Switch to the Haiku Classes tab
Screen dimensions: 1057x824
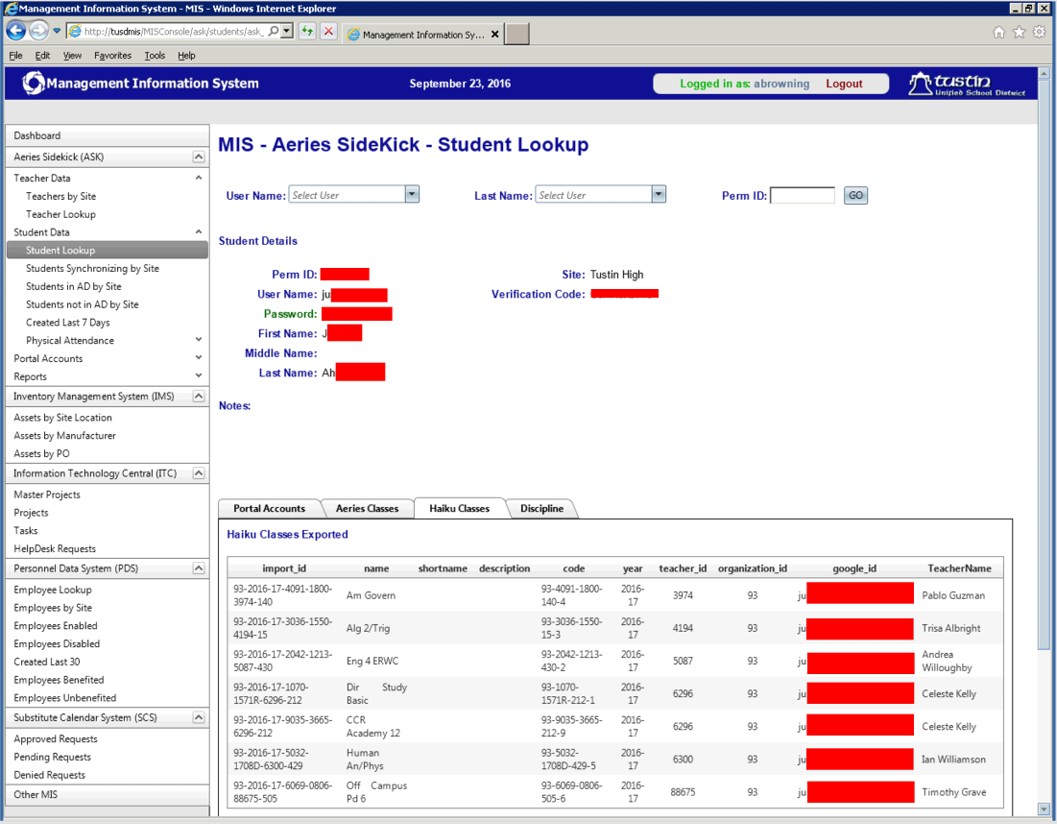(x=459, y=508)
